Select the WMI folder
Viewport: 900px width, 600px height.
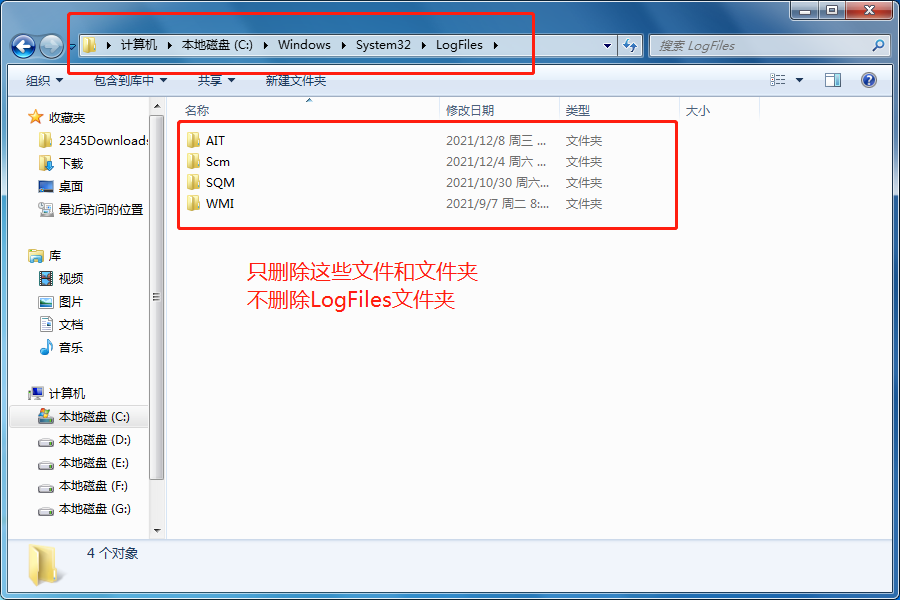click(211, 203)
